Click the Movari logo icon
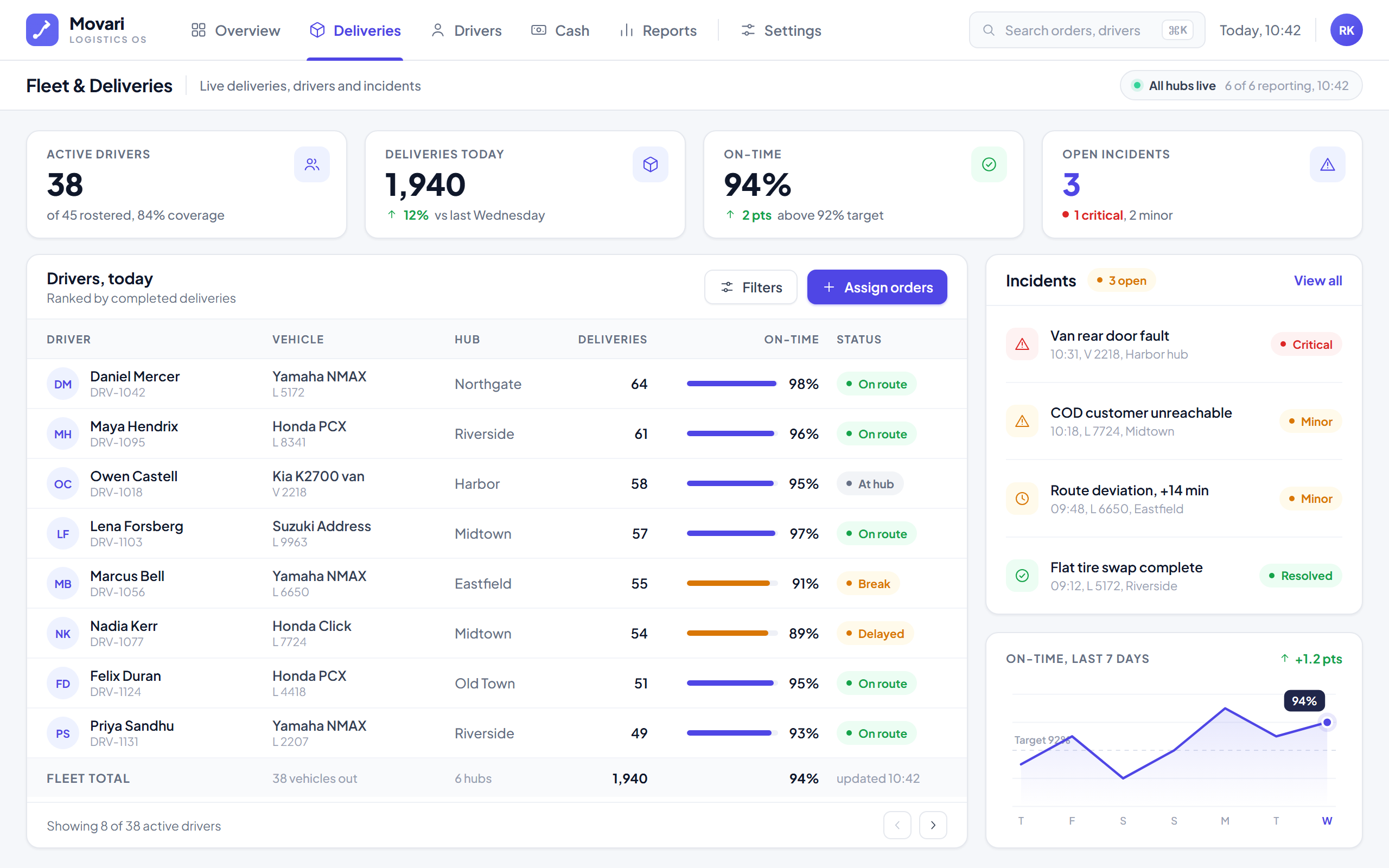 point(42,30)
